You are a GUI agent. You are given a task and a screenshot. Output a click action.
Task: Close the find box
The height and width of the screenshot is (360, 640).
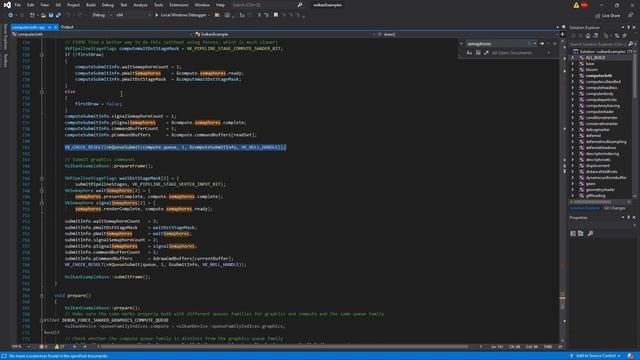point(555,44)
